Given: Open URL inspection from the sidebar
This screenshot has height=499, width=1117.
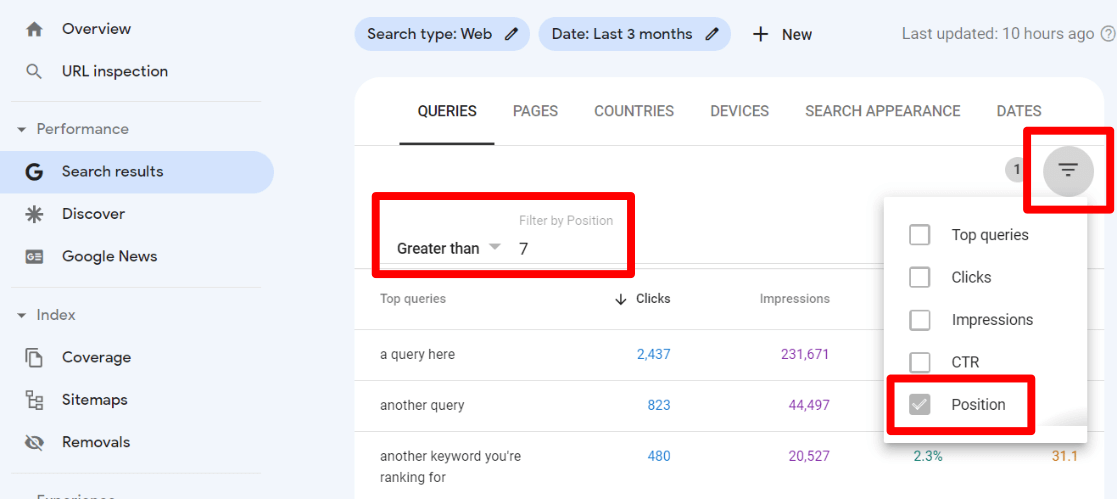Looking at the screenshot, I should (115, 71).
